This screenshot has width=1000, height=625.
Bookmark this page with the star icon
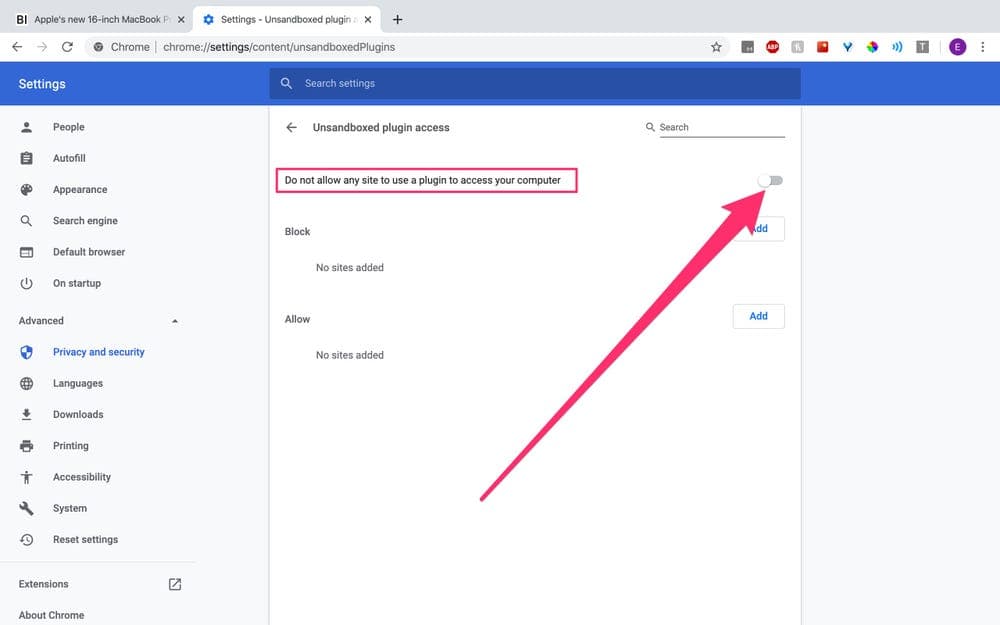point(716,47)
